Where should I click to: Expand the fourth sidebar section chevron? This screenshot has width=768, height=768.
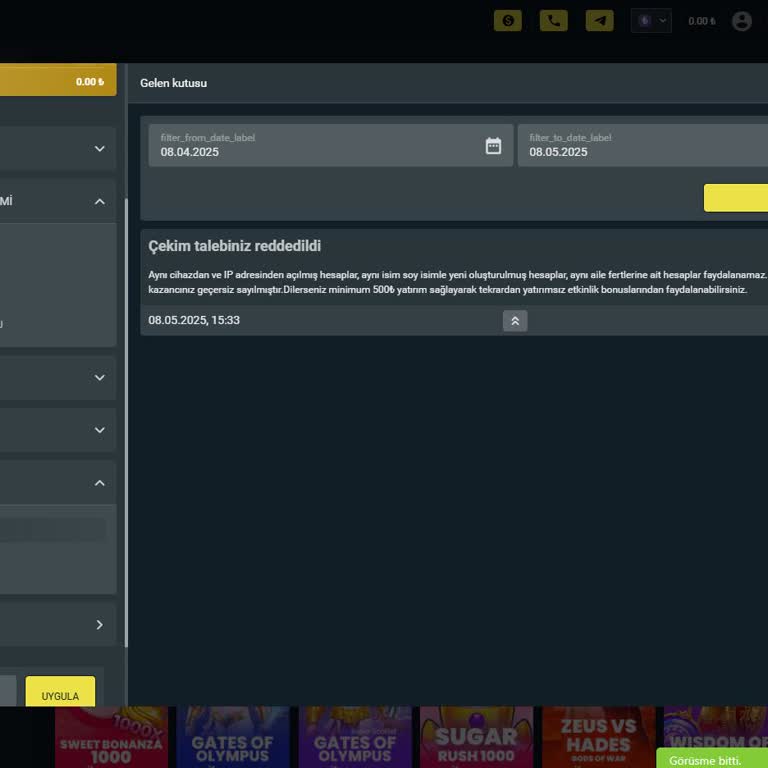coord(99,430)
